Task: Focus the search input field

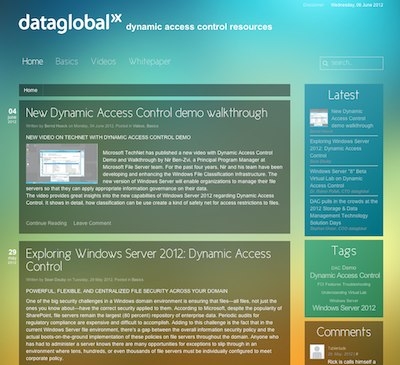Action: pos(352,63)
